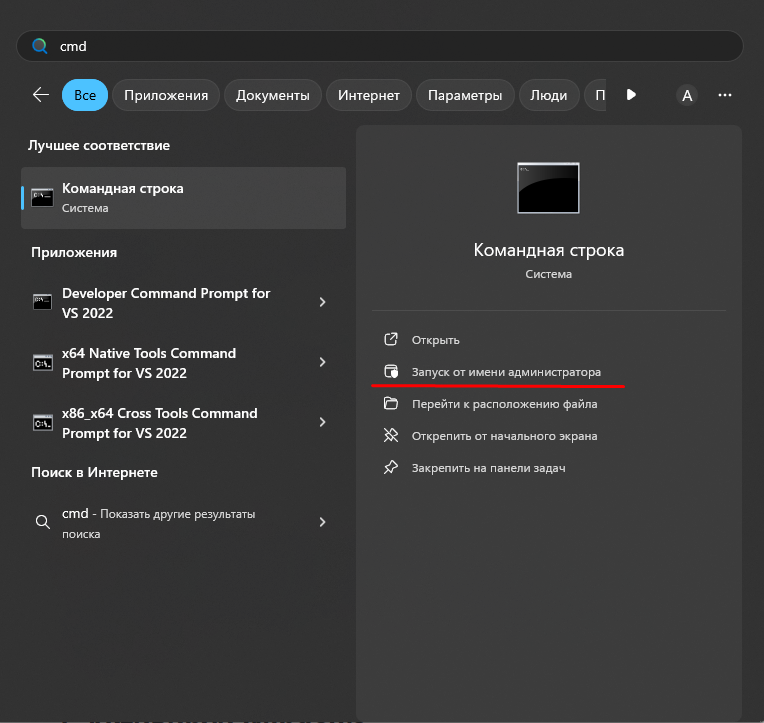
Task: Click the x64 Native Tools icon
Action: click(x=42, y=362)
